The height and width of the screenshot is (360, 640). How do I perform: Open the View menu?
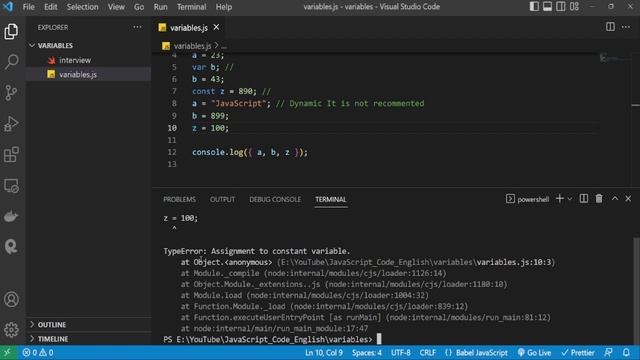(x=116, y=7)
